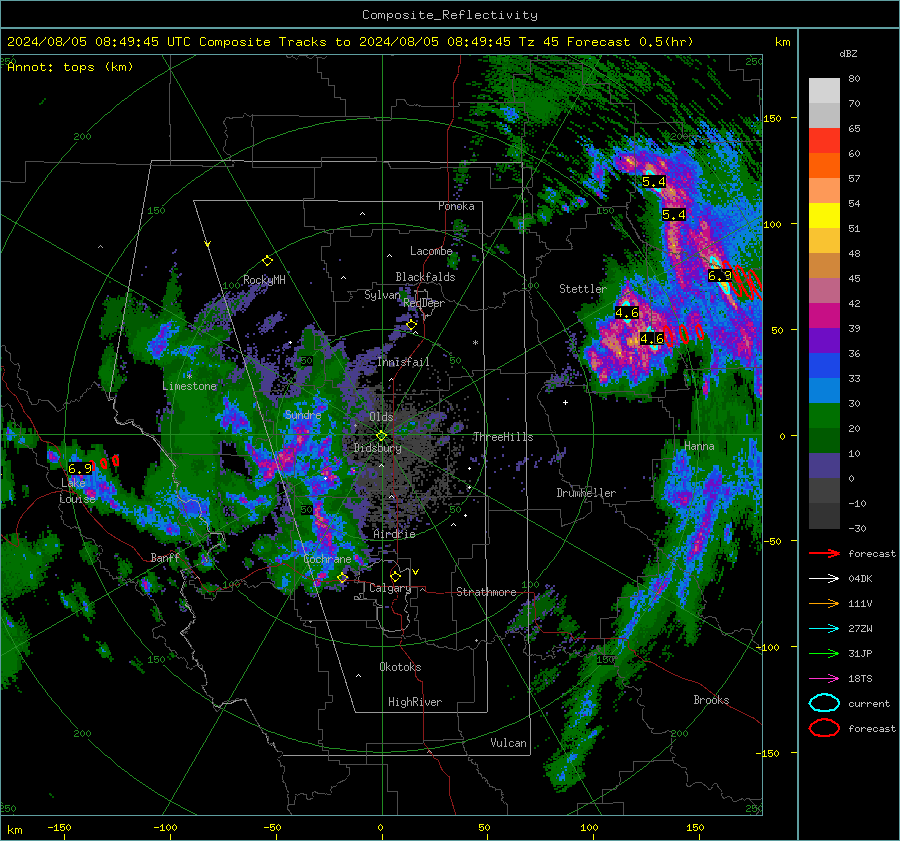Click the Banff town label
This screenshot has height=841, width=900.
pyautogui.click(x=165, y=557)
